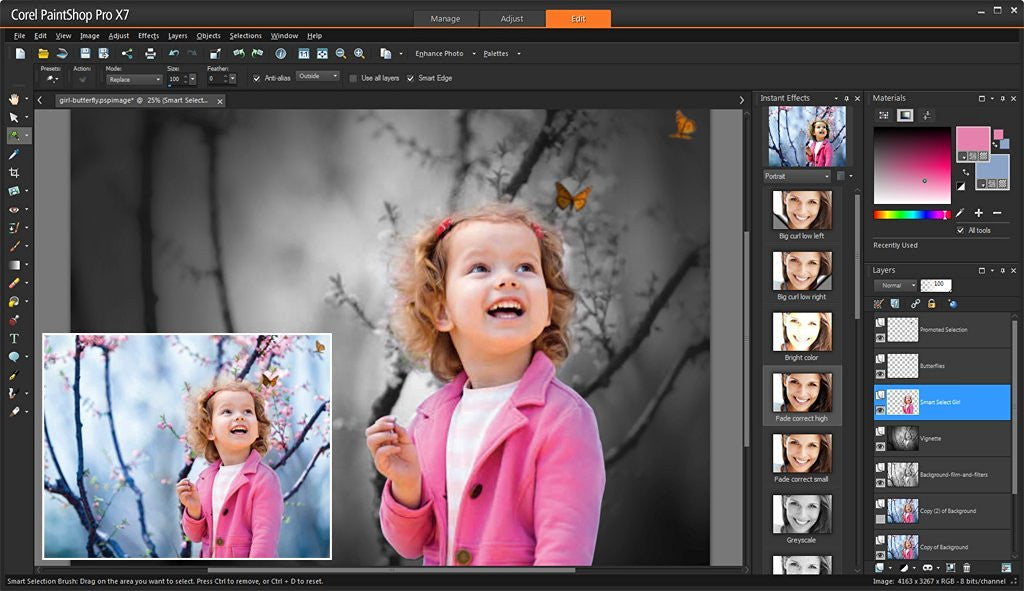Select the Crop tool
The width and height of the screenshot is (1024, 591).
[x=14, y=173]
